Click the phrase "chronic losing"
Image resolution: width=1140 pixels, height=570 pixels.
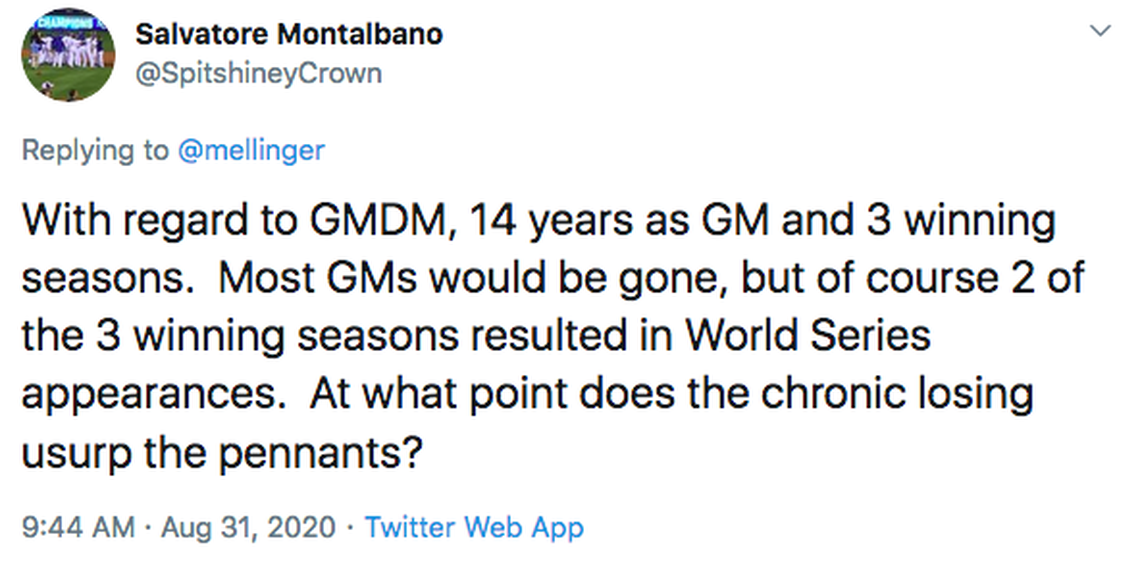[x=897, y=394]
